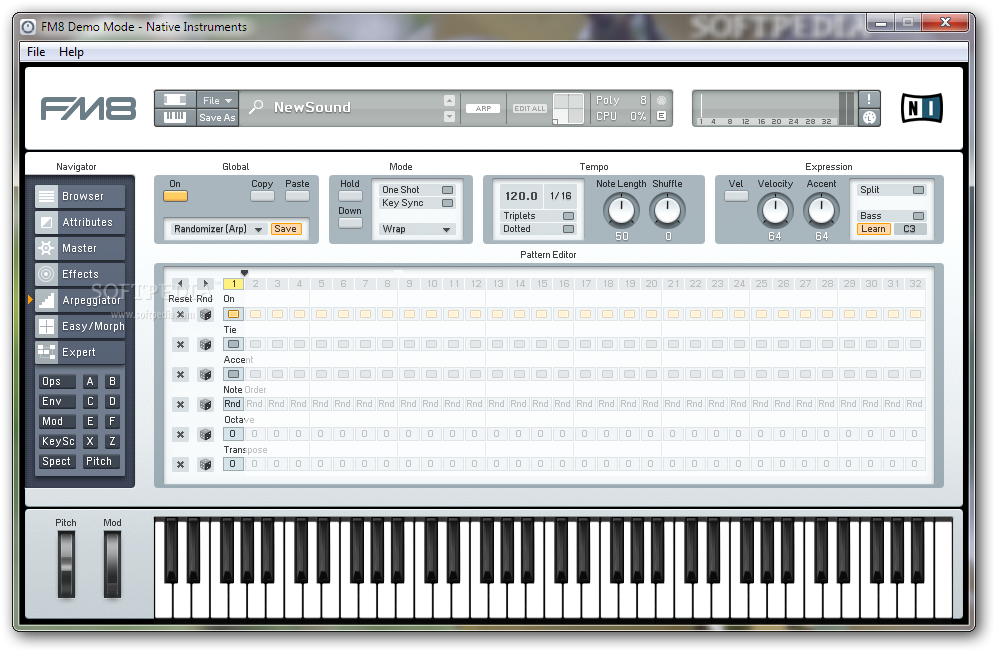Switch to Ops expert tab

(x=56, y=382)
